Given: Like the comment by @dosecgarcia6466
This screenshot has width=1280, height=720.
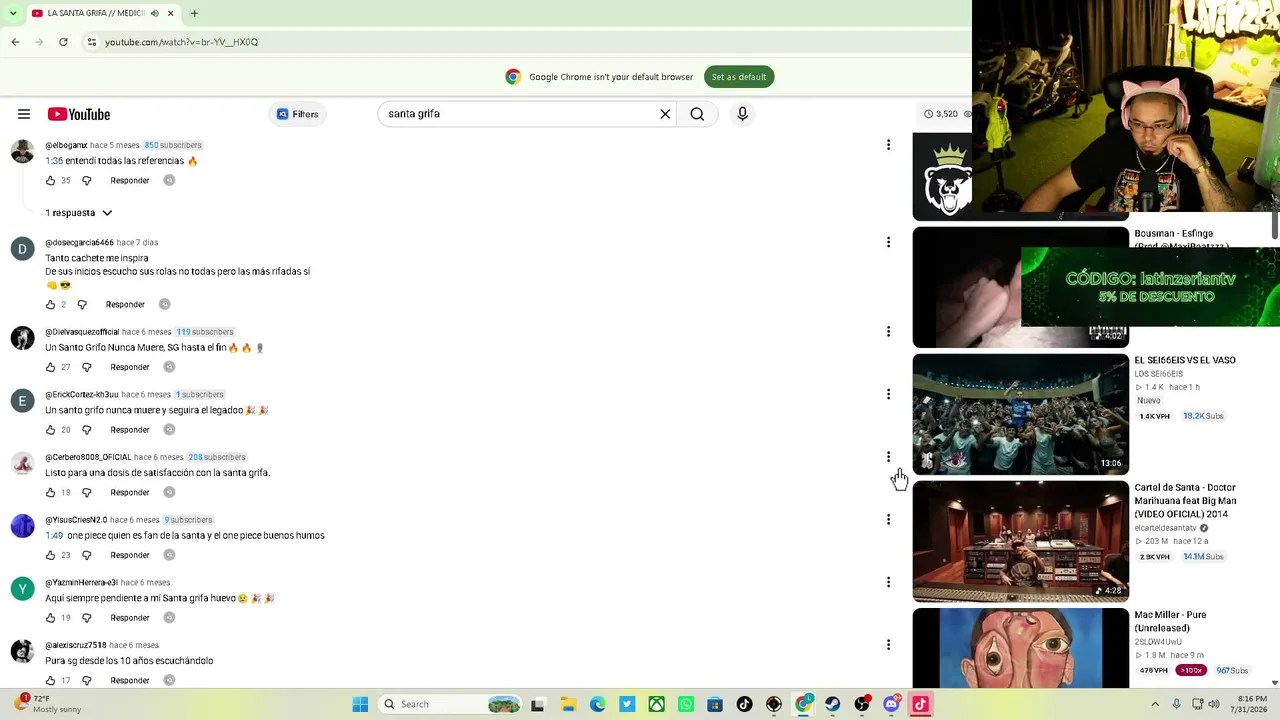Looking at the screenshot, I should (x=50, y=305).
